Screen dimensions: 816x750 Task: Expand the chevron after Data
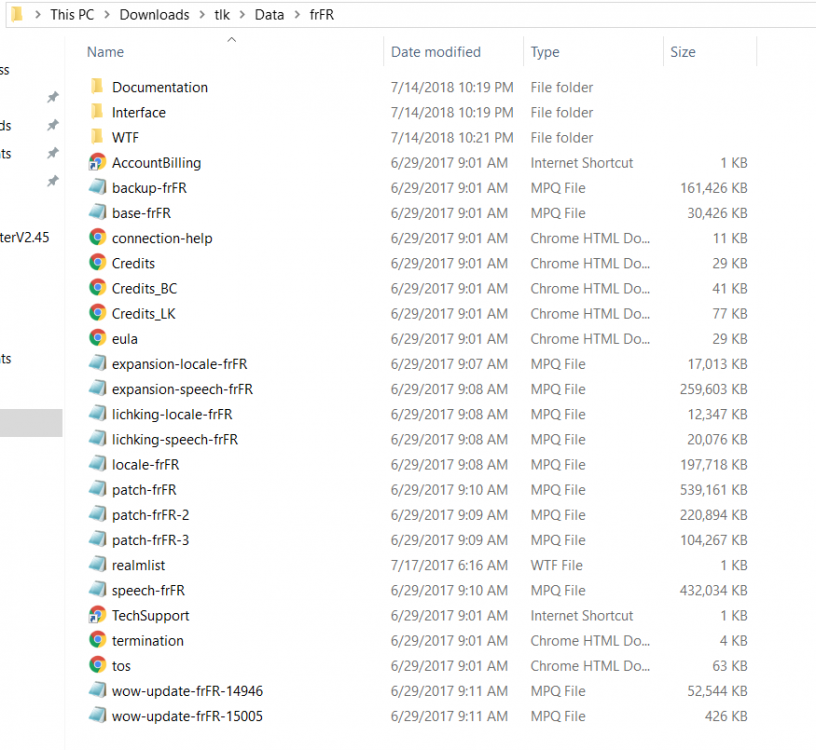tap(297, 15)
